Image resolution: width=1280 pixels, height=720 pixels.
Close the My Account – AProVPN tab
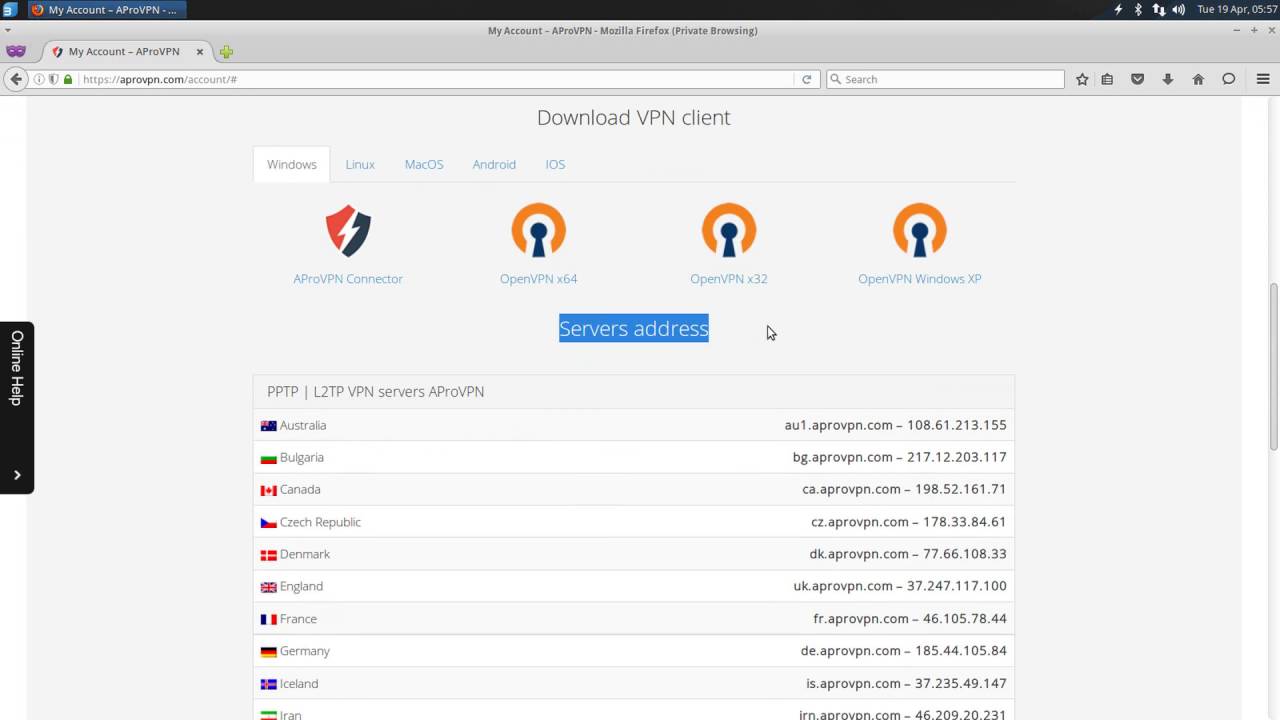click(x=200, y=52)
